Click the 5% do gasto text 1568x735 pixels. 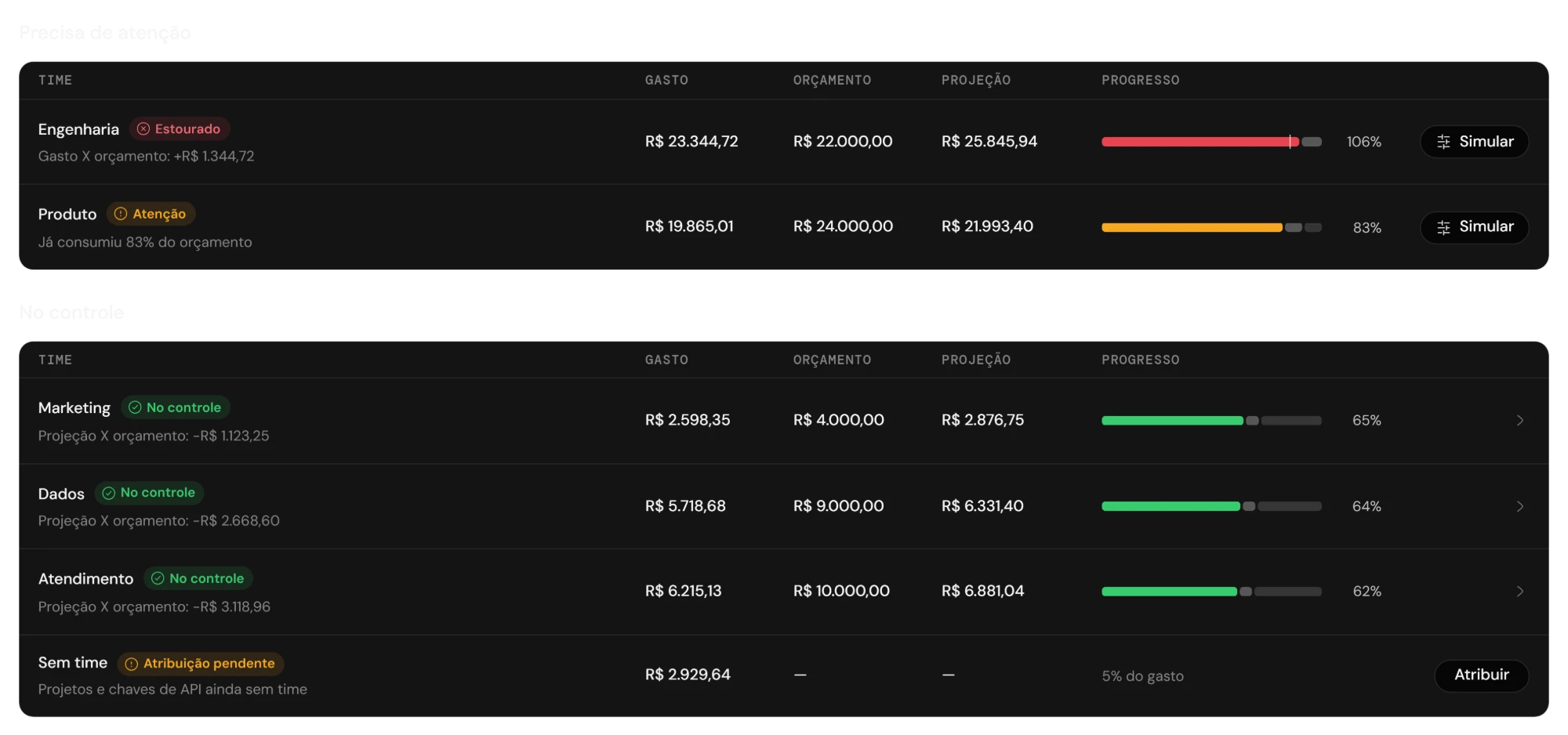(x=1143, y=676)
